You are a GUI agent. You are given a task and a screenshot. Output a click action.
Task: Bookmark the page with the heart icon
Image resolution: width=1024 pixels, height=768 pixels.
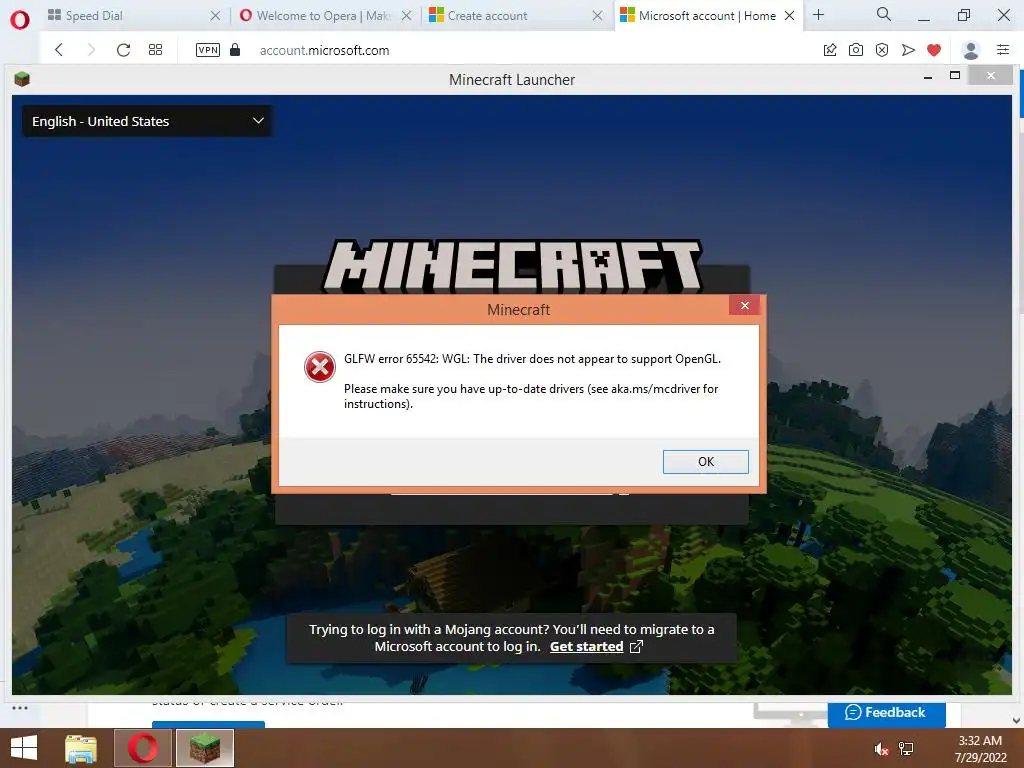(934, 50)
